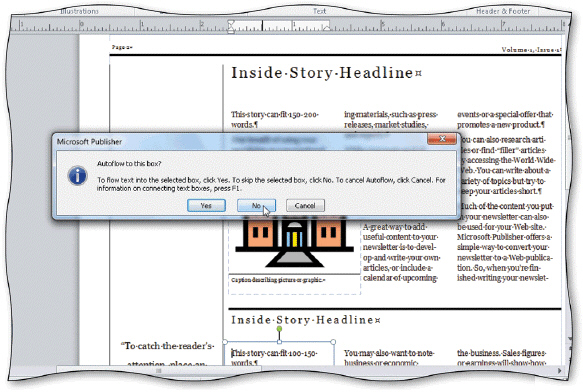
Task: Click the top-left sizing handle of selected text box
Action: coord(225,342)
